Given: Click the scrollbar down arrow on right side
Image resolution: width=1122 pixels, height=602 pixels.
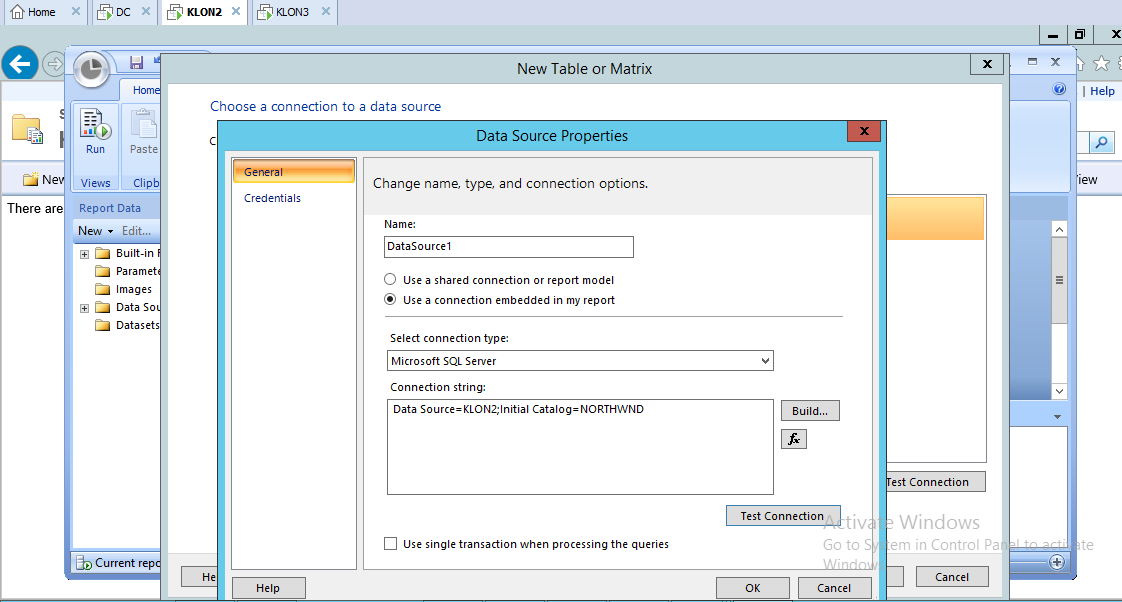Looking at the screenshot, I should tap(1059, 391).
